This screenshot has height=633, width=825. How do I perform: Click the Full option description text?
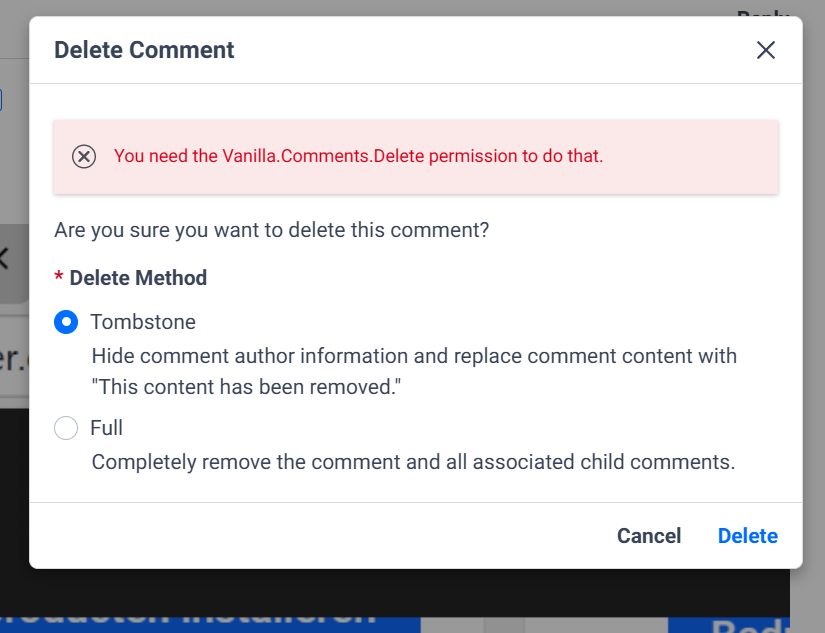pyautogui.click(x=413, y=462)
